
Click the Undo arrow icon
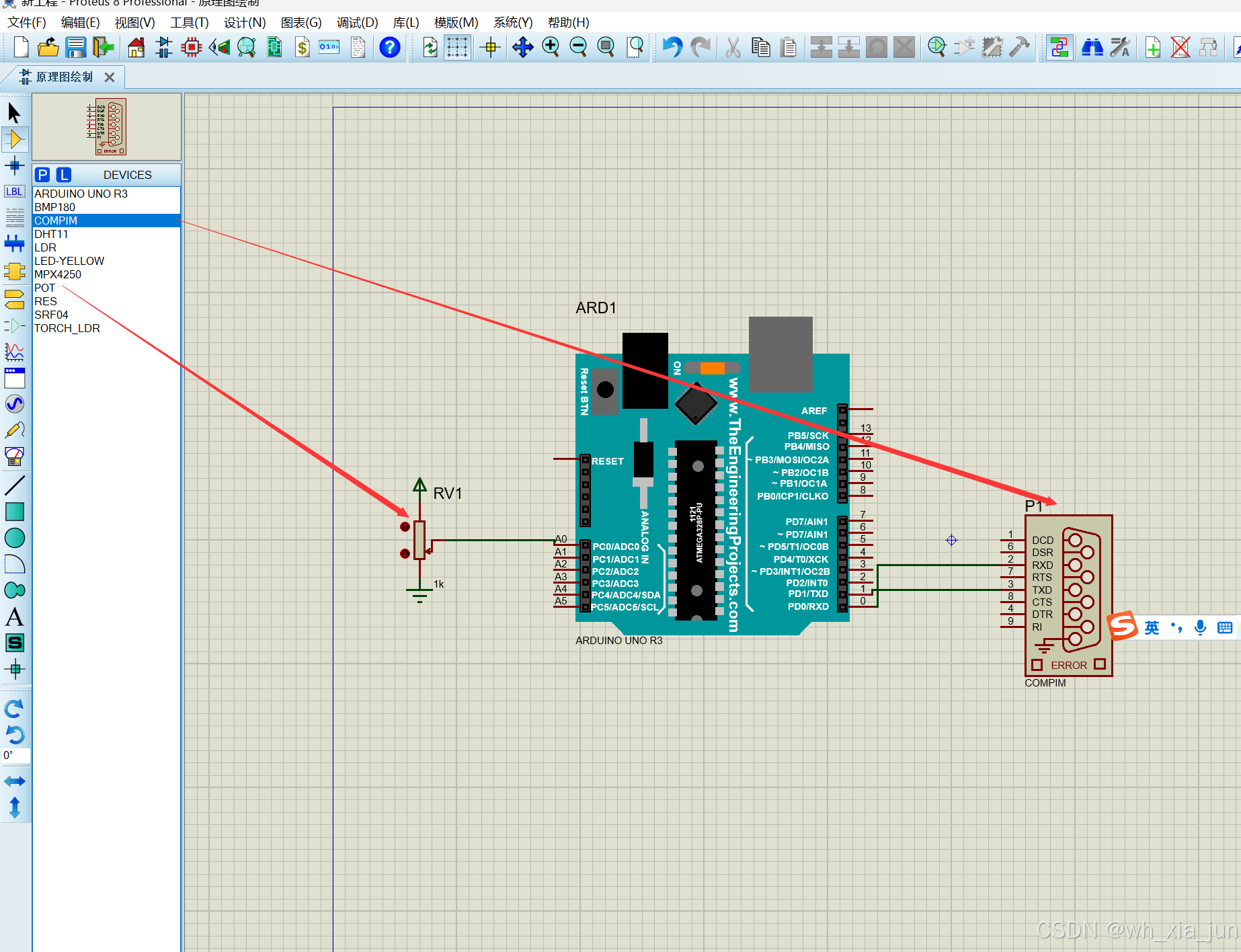[672, 47]
